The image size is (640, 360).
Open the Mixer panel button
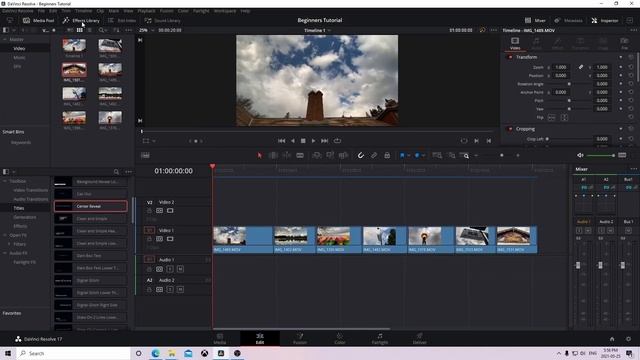click(535, 20)
